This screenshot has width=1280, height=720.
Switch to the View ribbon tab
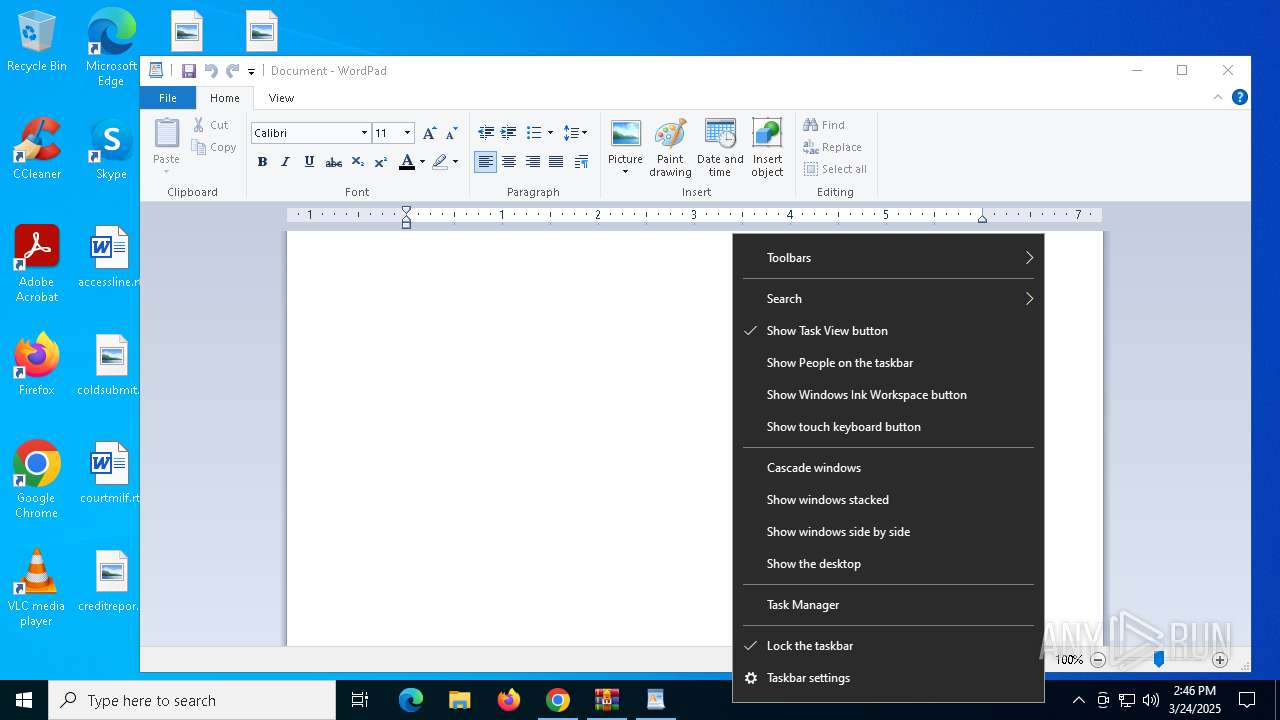281,98
